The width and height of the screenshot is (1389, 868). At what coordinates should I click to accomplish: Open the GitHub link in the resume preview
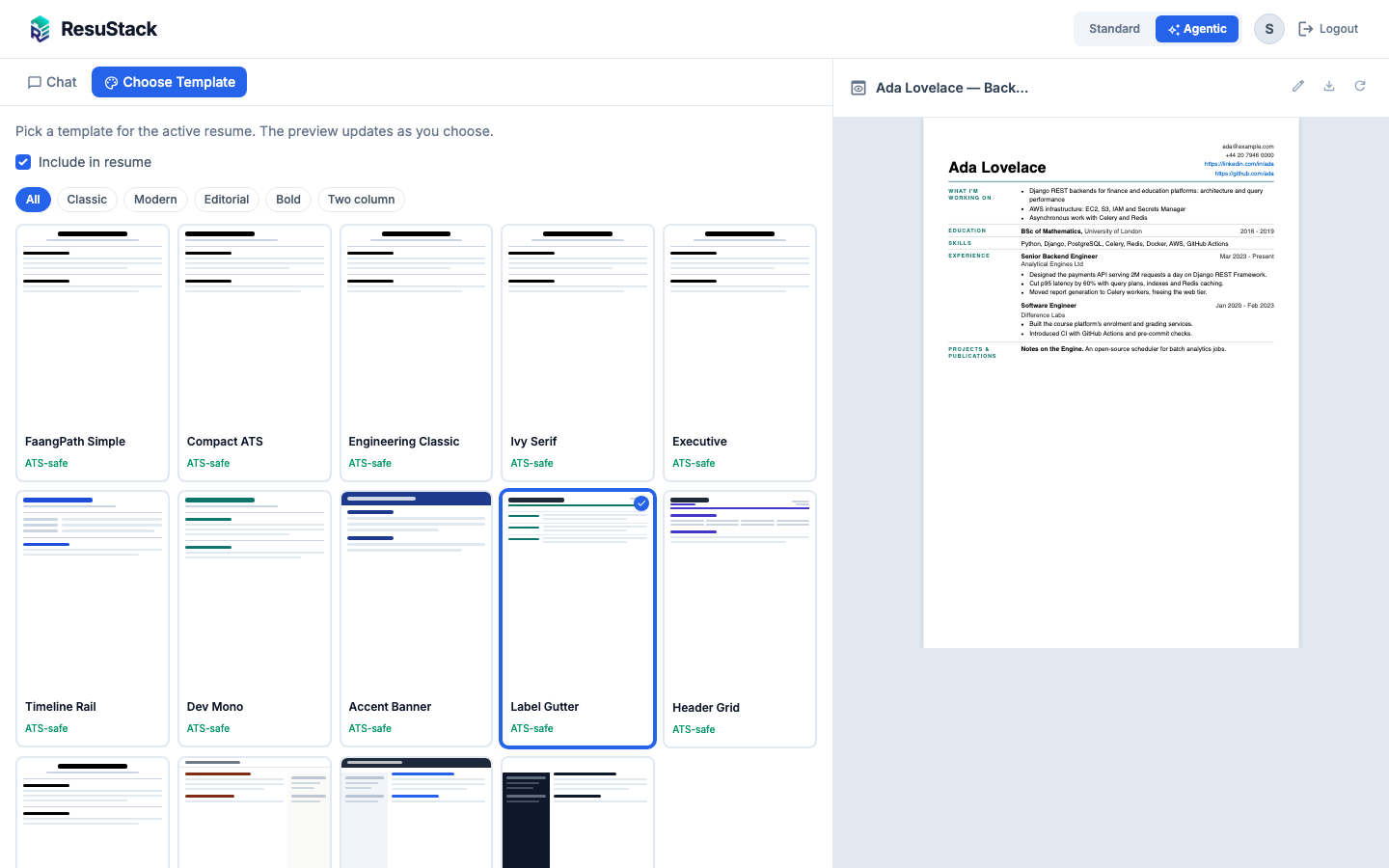coord(1244,174)
